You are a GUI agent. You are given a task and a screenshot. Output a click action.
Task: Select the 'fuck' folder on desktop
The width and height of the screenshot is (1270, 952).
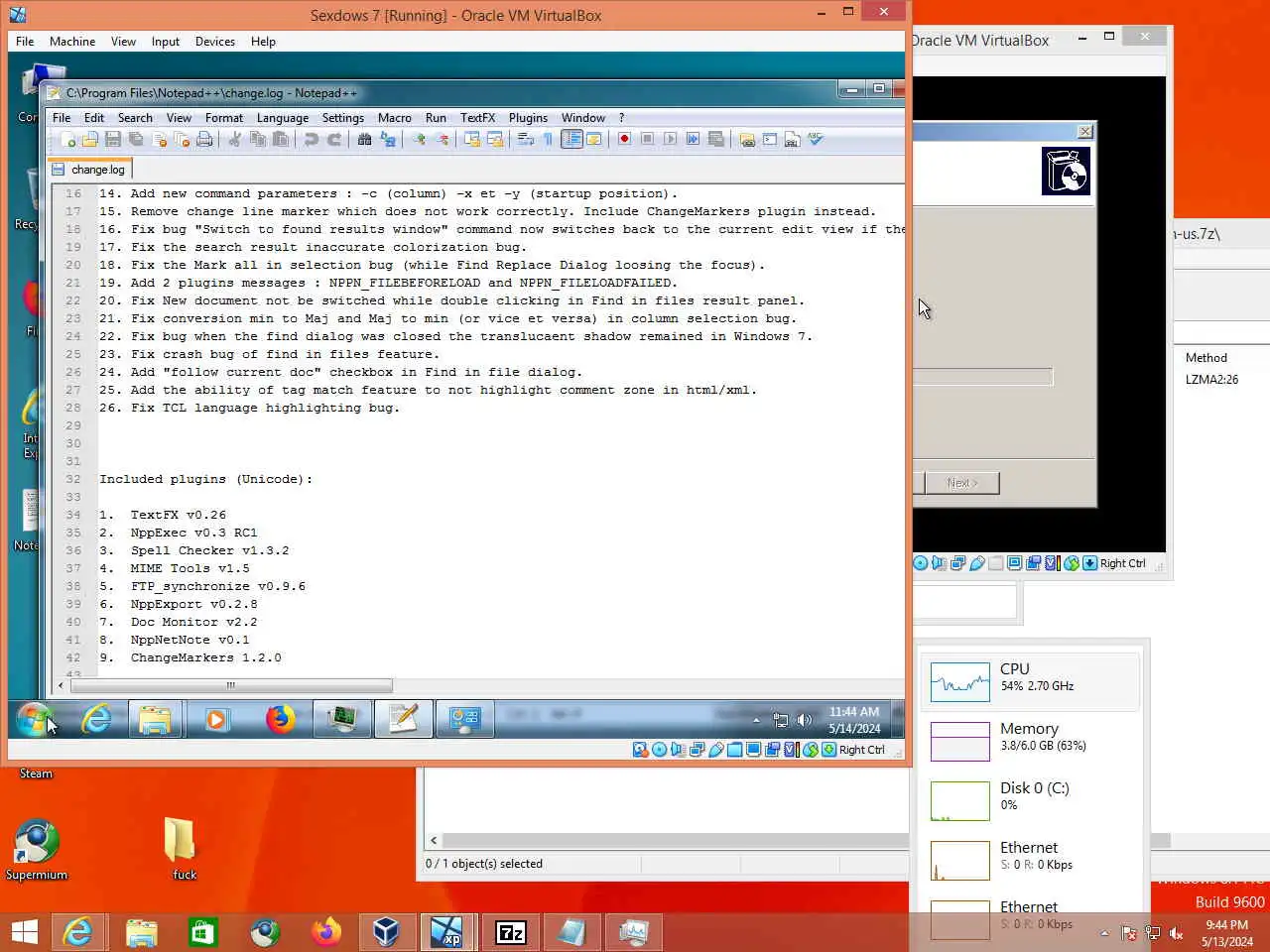pyautogui.click(x=184, y=851)
